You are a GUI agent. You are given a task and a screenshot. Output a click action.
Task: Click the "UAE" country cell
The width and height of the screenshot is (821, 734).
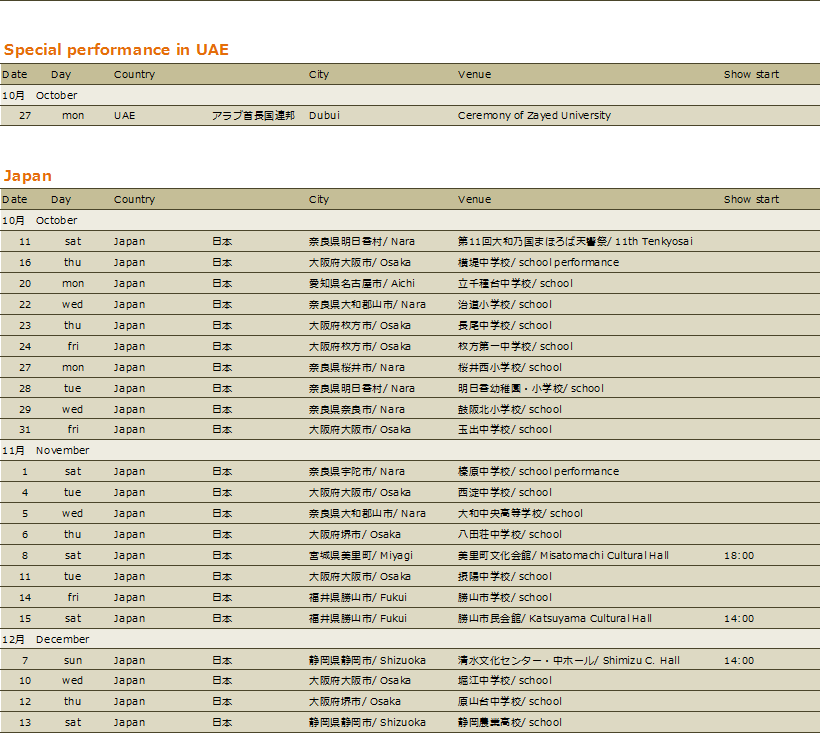[x=124, y=116]
